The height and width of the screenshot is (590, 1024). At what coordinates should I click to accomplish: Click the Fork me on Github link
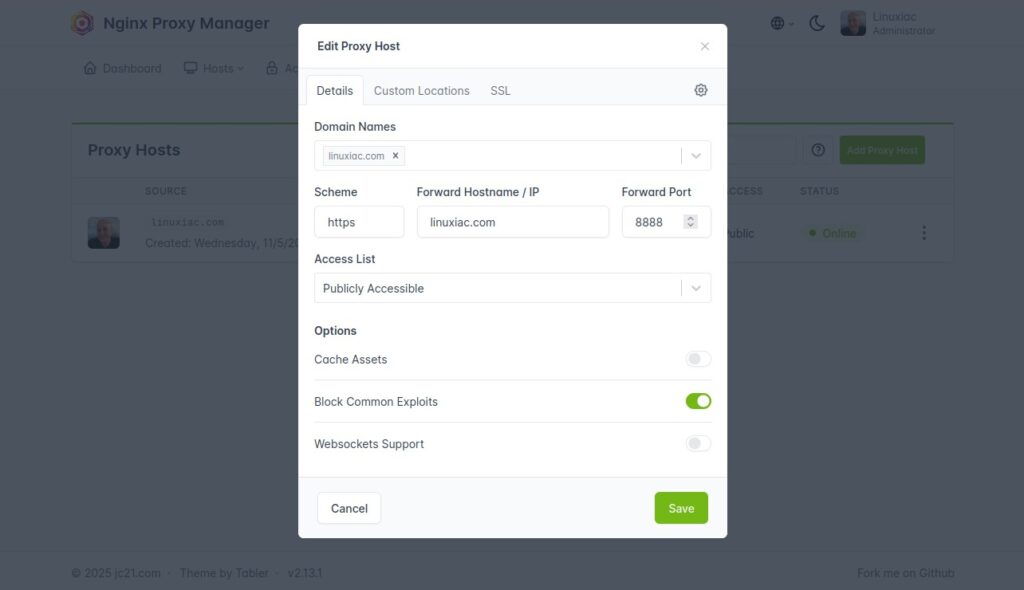[905, 573]
